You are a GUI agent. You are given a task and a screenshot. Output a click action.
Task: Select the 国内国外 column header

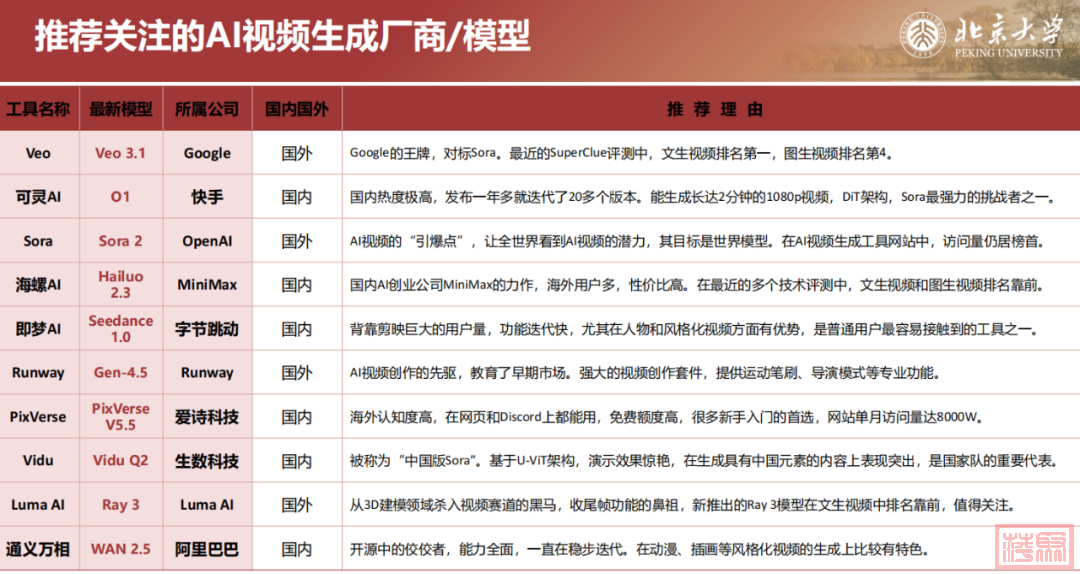296,109
